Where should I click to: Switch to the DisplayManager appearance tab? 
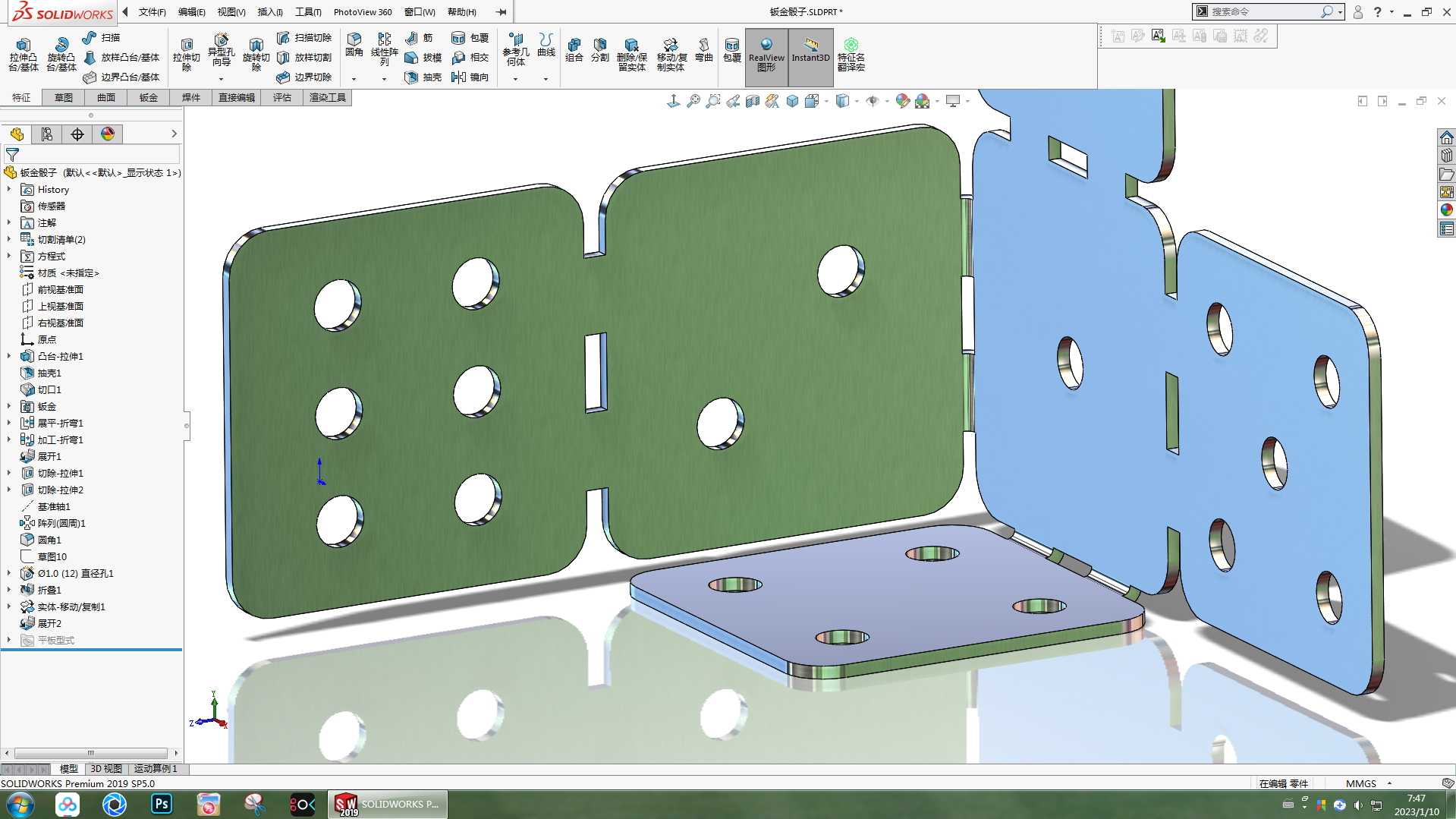(x=108, y=134)
